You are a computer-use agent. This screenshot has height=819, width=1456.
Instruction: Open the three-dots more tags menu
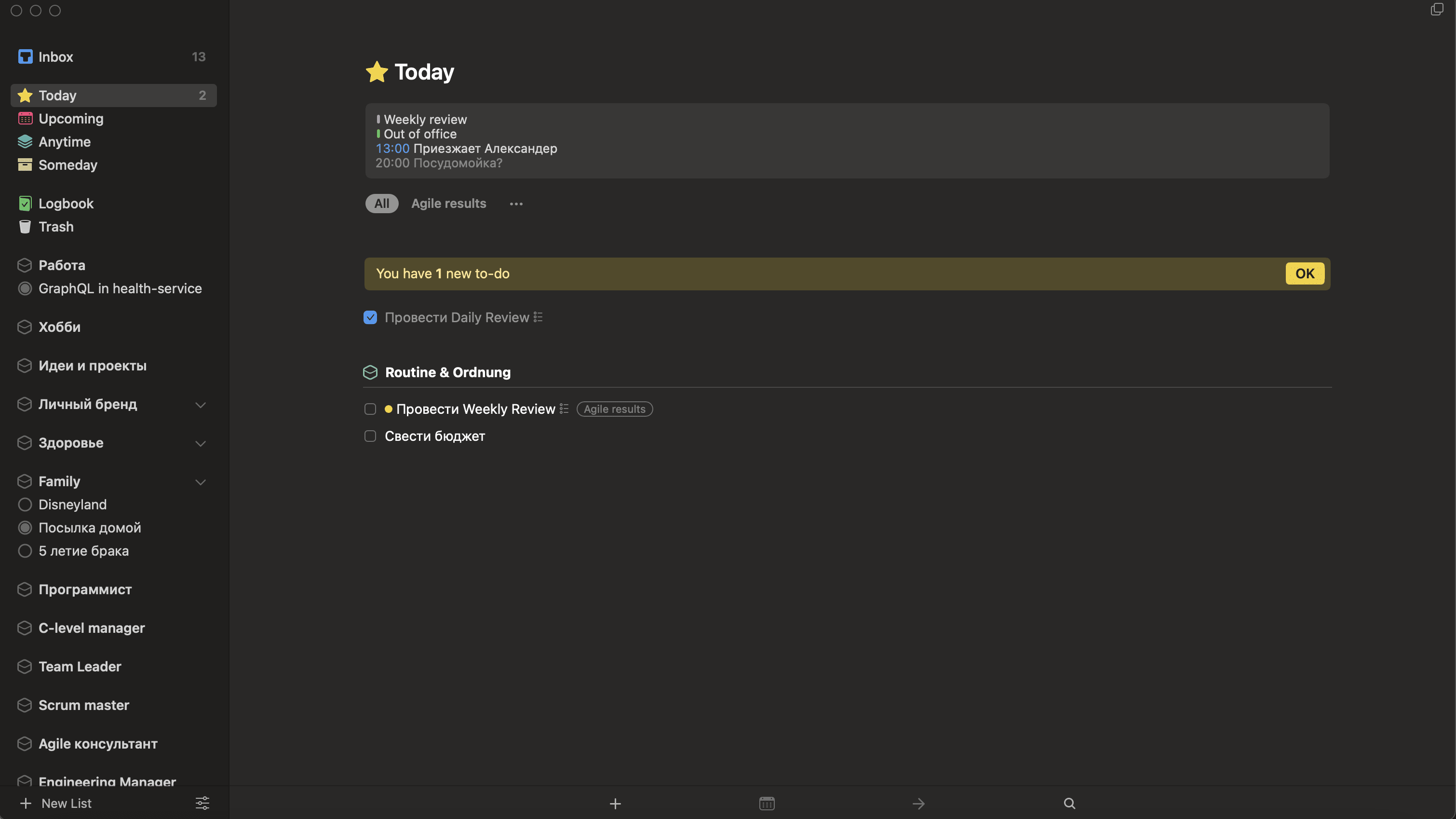point(515,204)
